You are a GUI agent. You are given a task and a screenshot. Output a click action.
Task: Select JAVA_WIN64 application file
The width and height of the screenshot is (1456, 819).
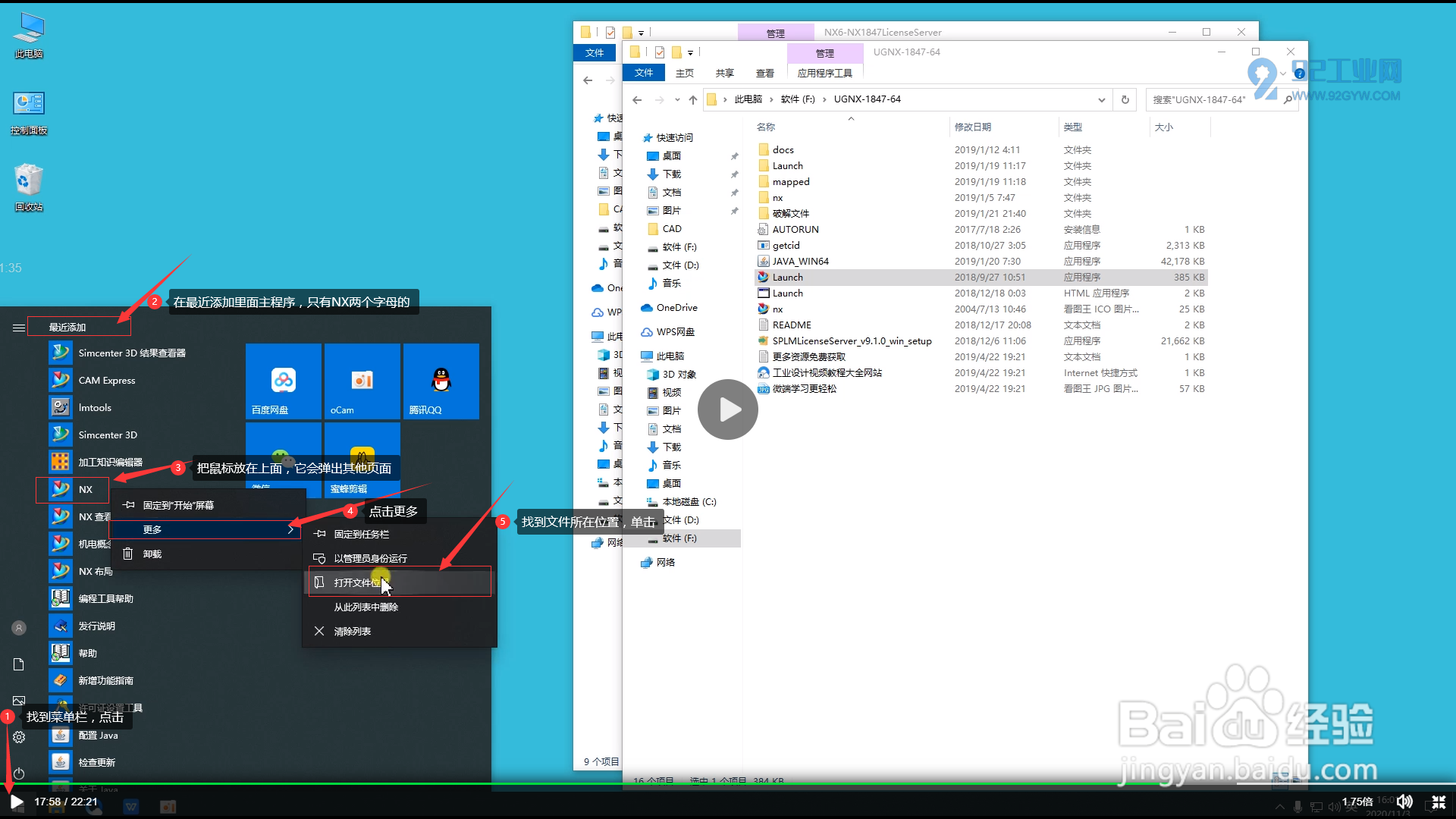tap(801, 262)
